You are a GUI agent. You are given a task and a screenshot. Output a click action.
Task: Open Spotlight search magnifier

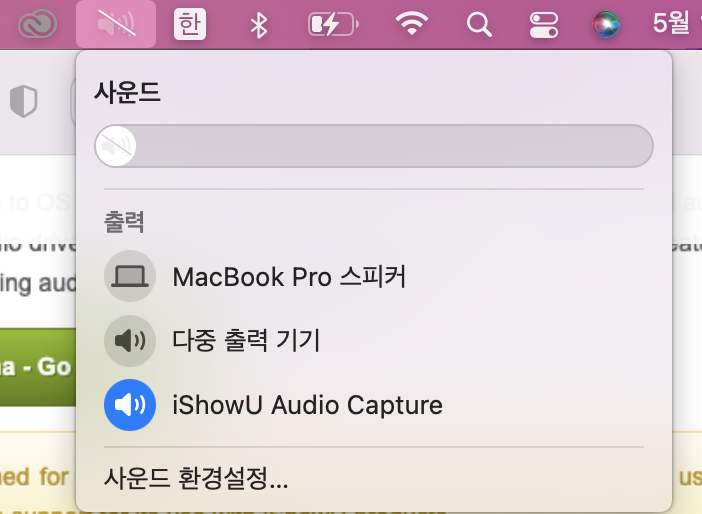coord(479,24)
